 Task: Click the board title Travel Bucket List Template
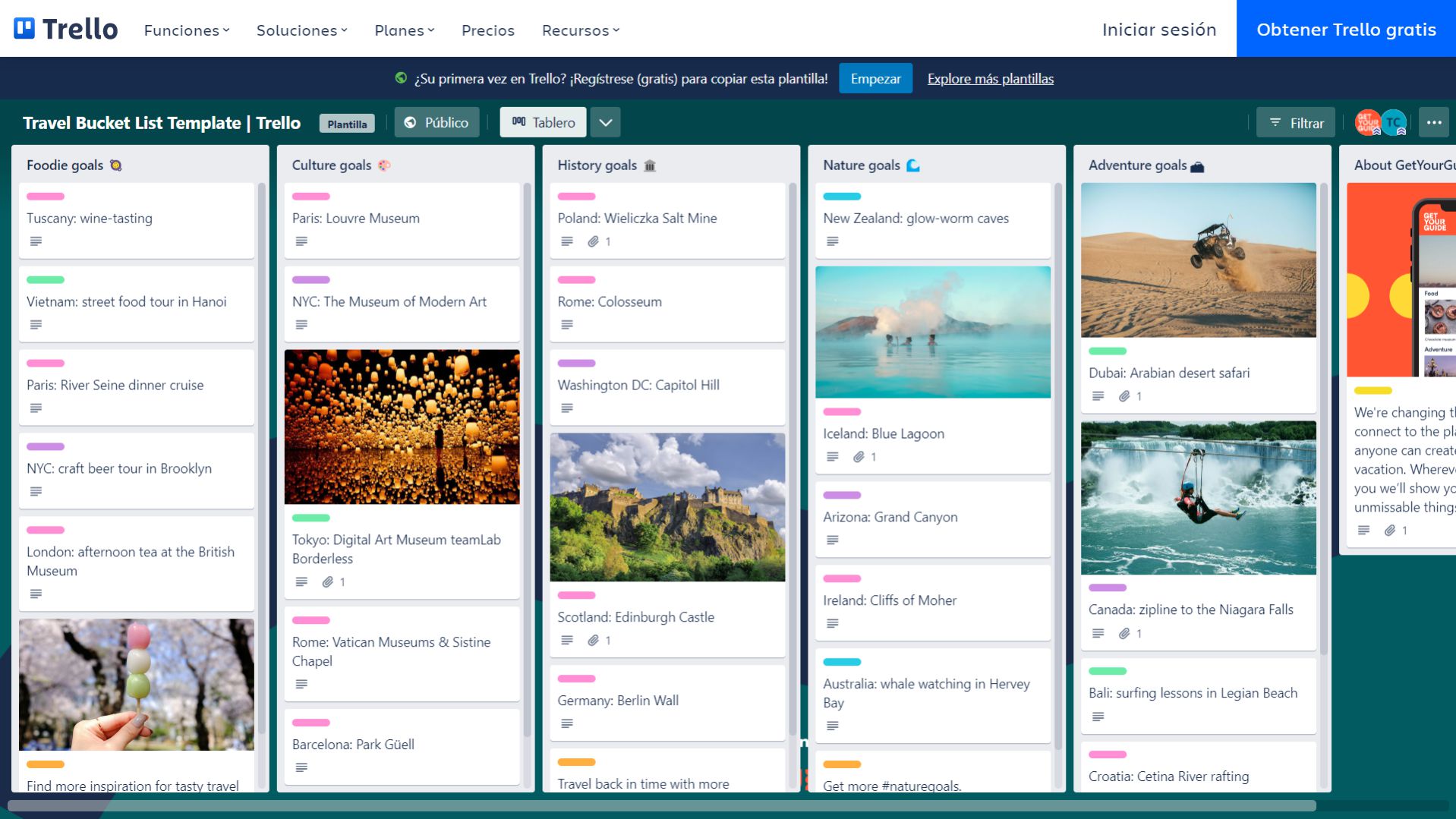(x=162, y=122)
